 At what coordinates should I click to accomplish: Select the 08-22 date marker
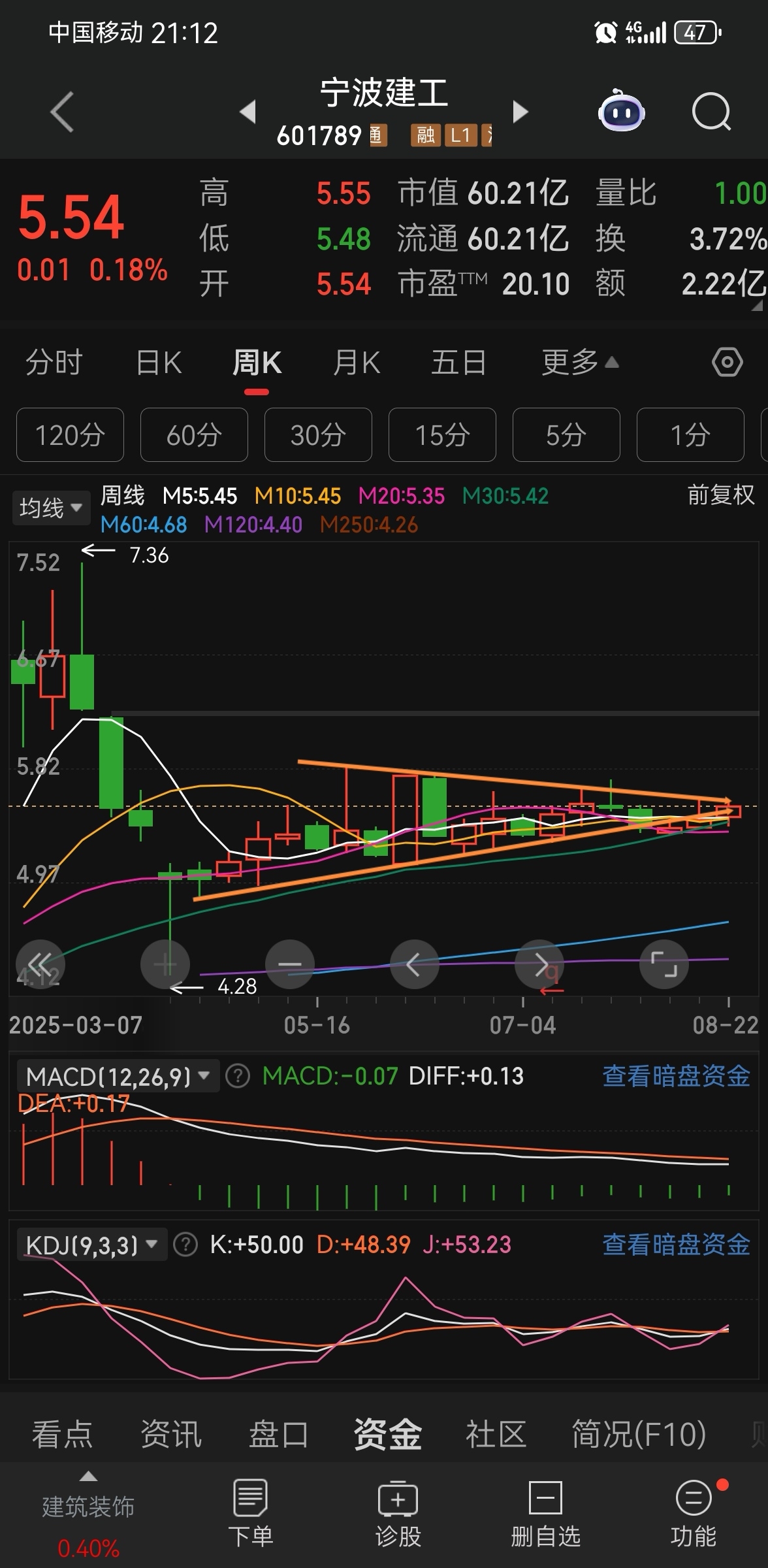click(x=726, y=1025)
